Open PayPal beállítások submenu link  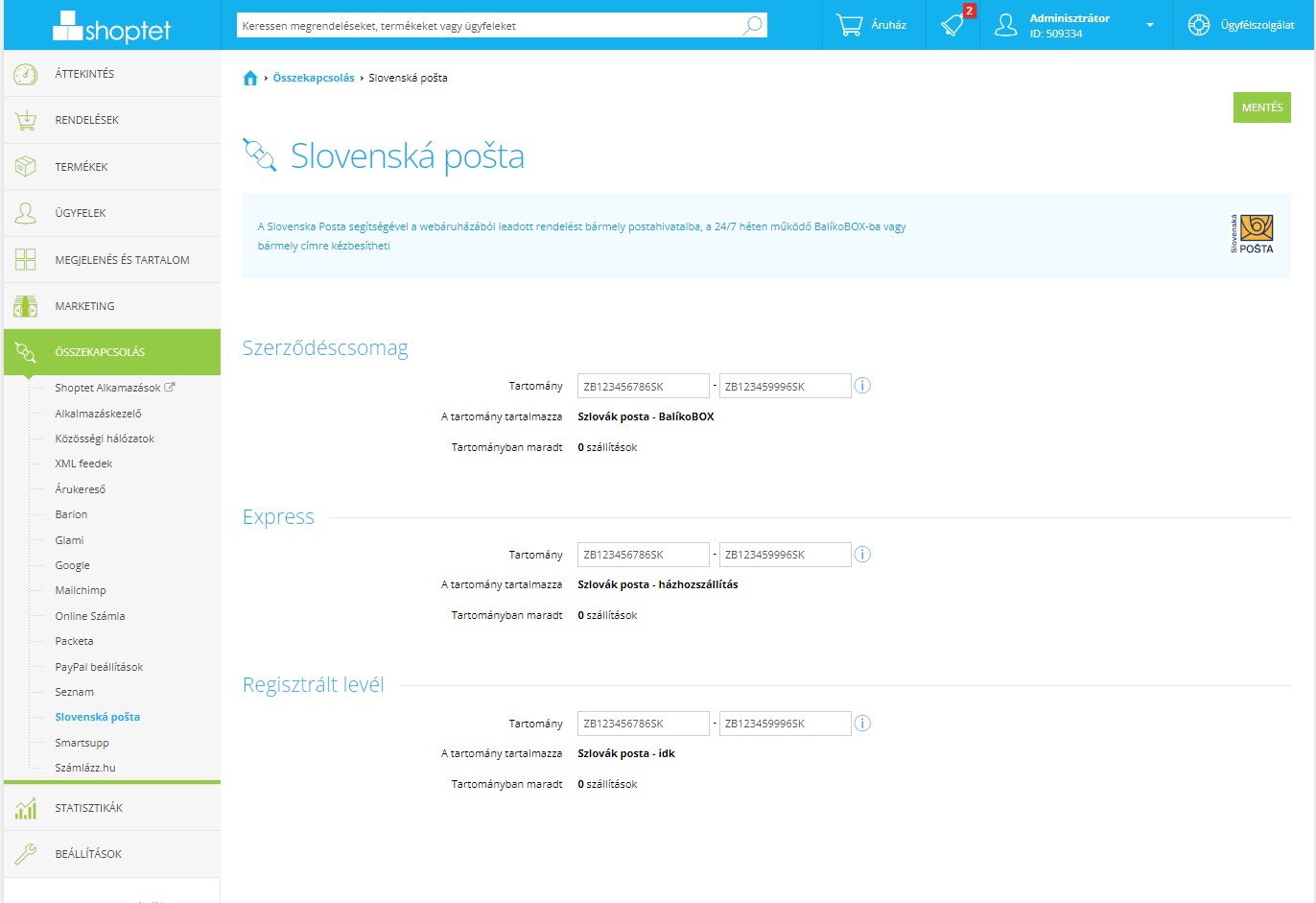pos(99,667)
